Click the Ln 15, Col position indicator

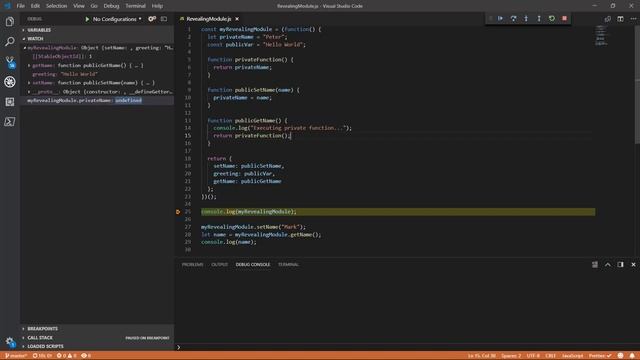[482, 356]
